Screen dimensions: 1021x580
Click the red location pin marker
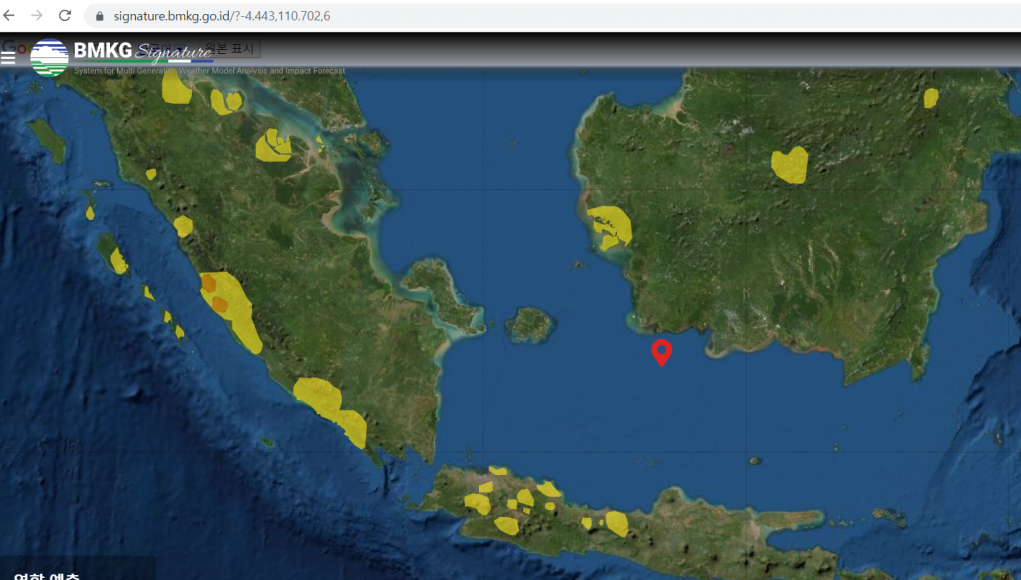[661, 352]
